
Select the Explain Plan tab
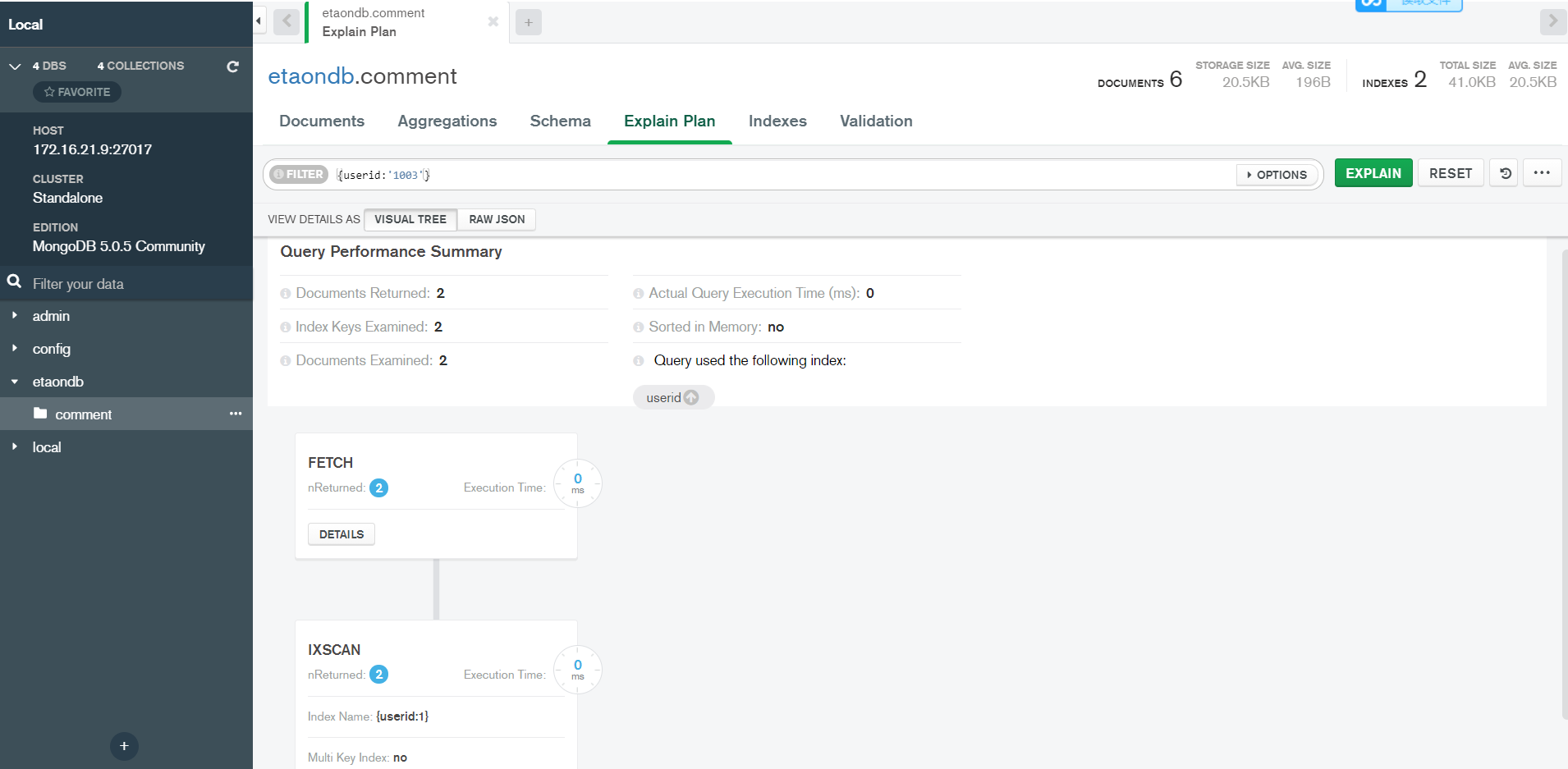670,121
